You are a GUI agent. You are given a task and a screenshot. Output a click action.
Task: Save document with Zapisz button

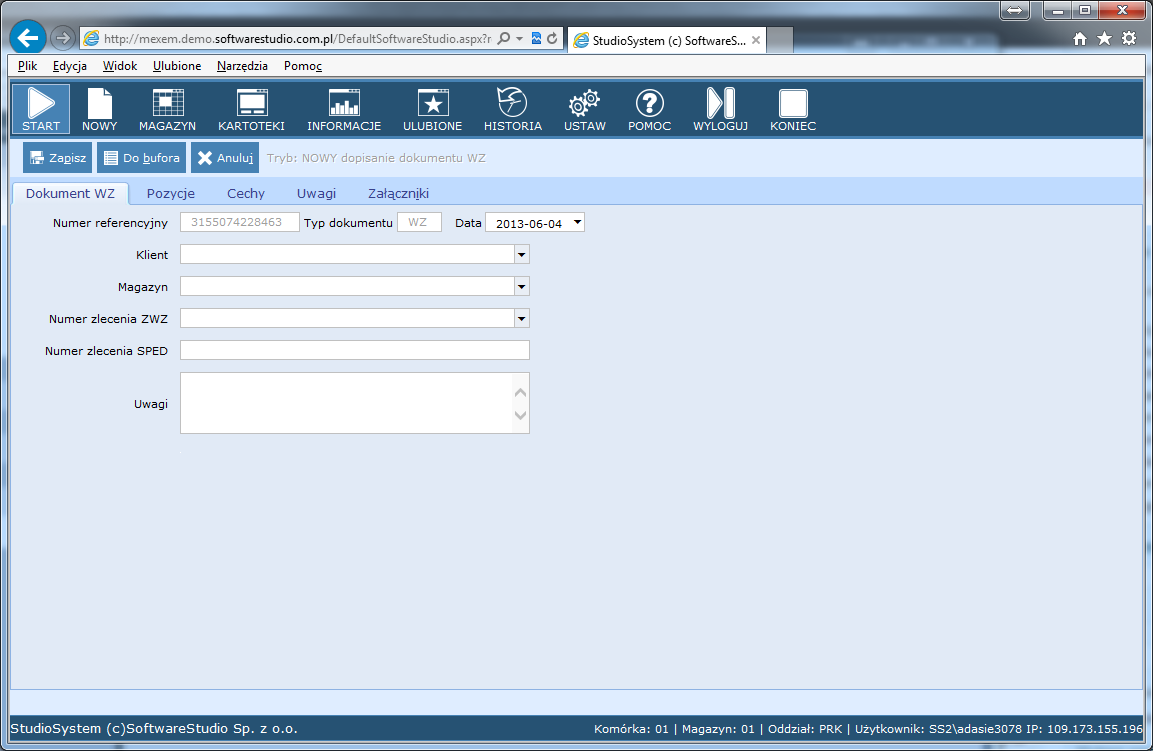click(x=57, y=158)
